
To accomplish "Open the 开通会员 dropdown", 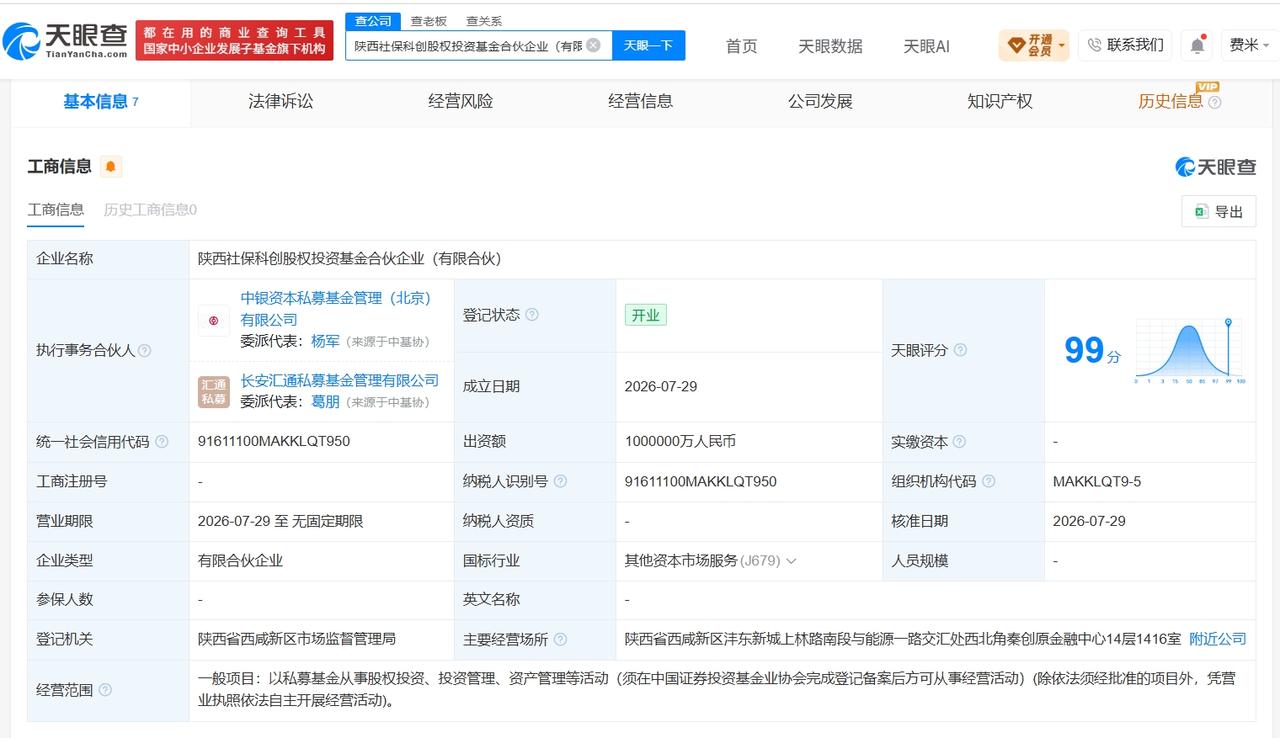I will 1034,45.
